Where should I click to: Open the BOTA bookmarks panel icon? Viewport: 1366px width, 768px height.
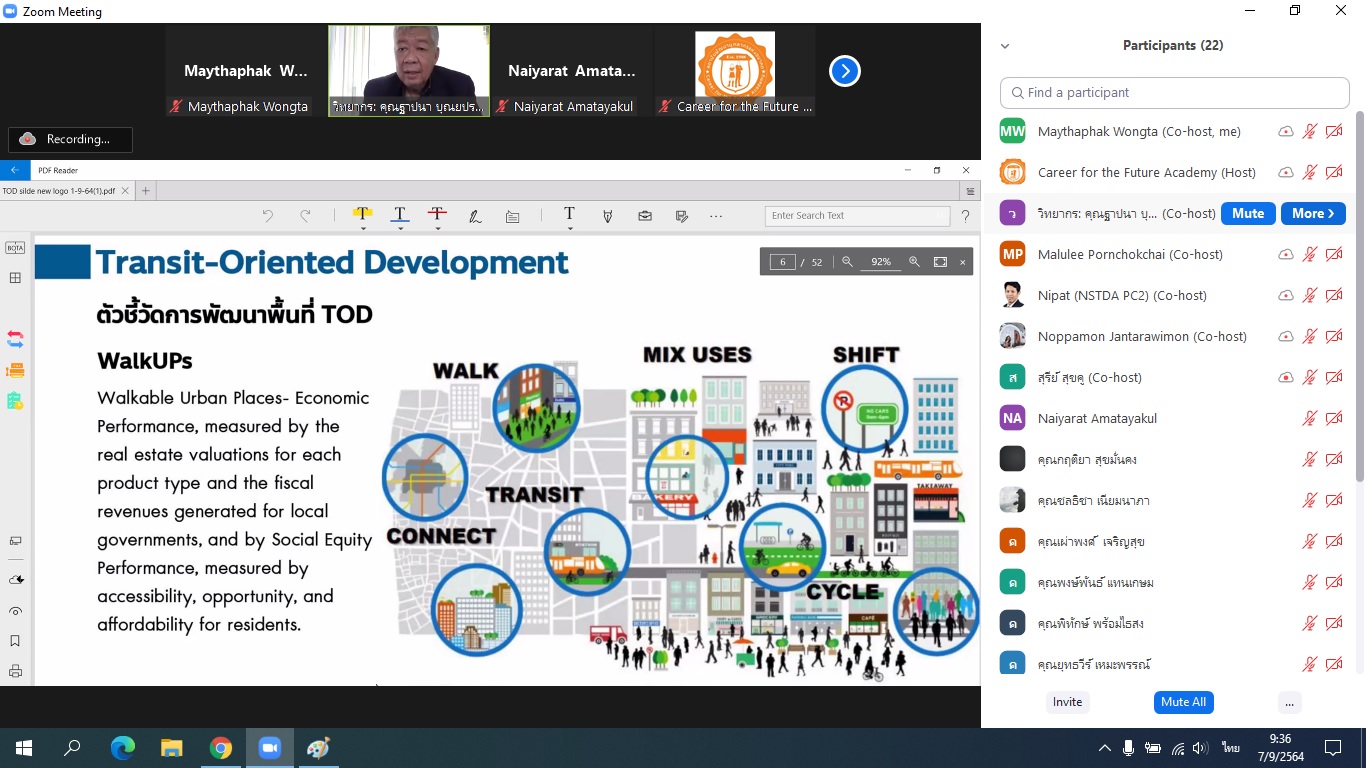(15, 248)
